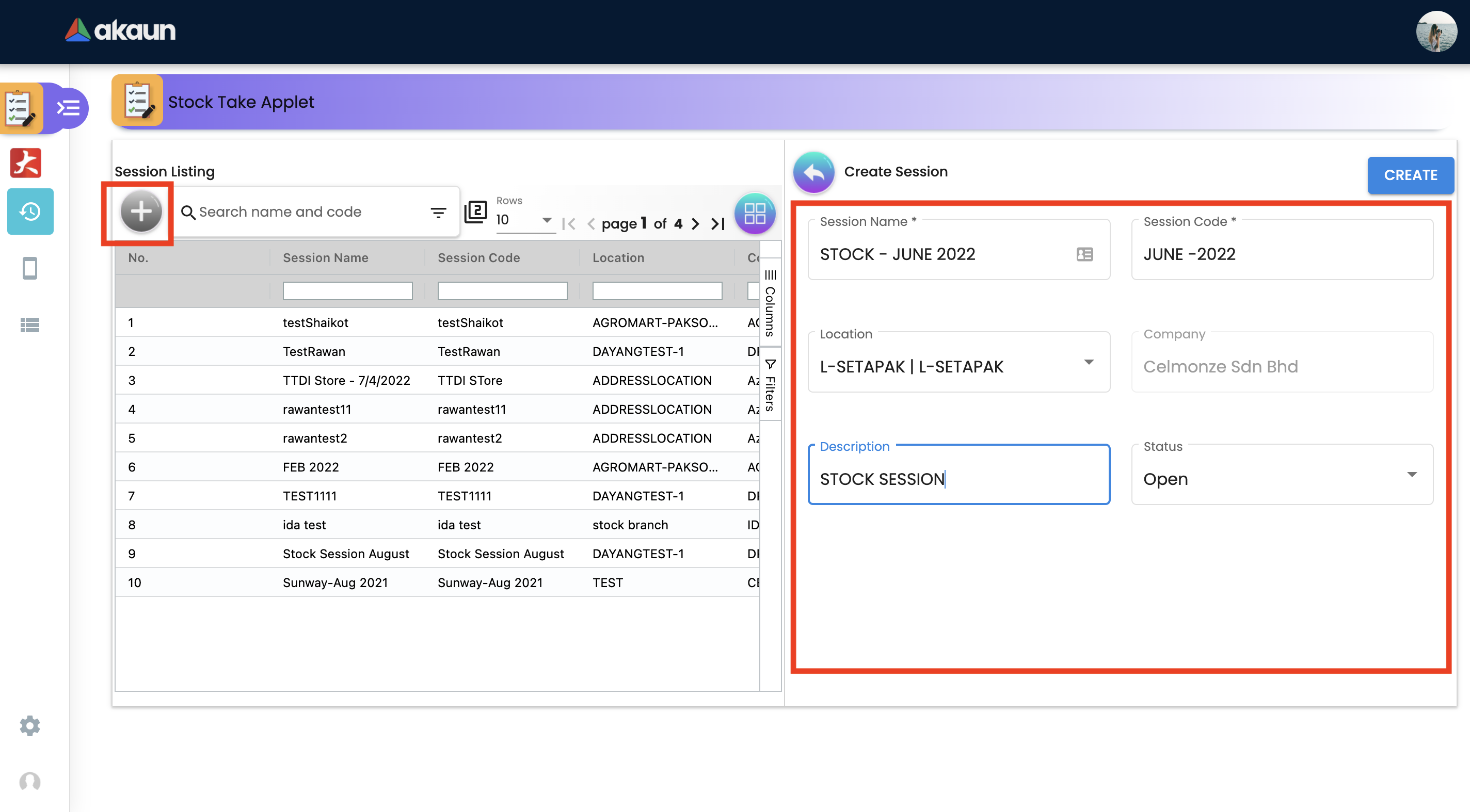Open the red runner applet icon

pos(26,163)
